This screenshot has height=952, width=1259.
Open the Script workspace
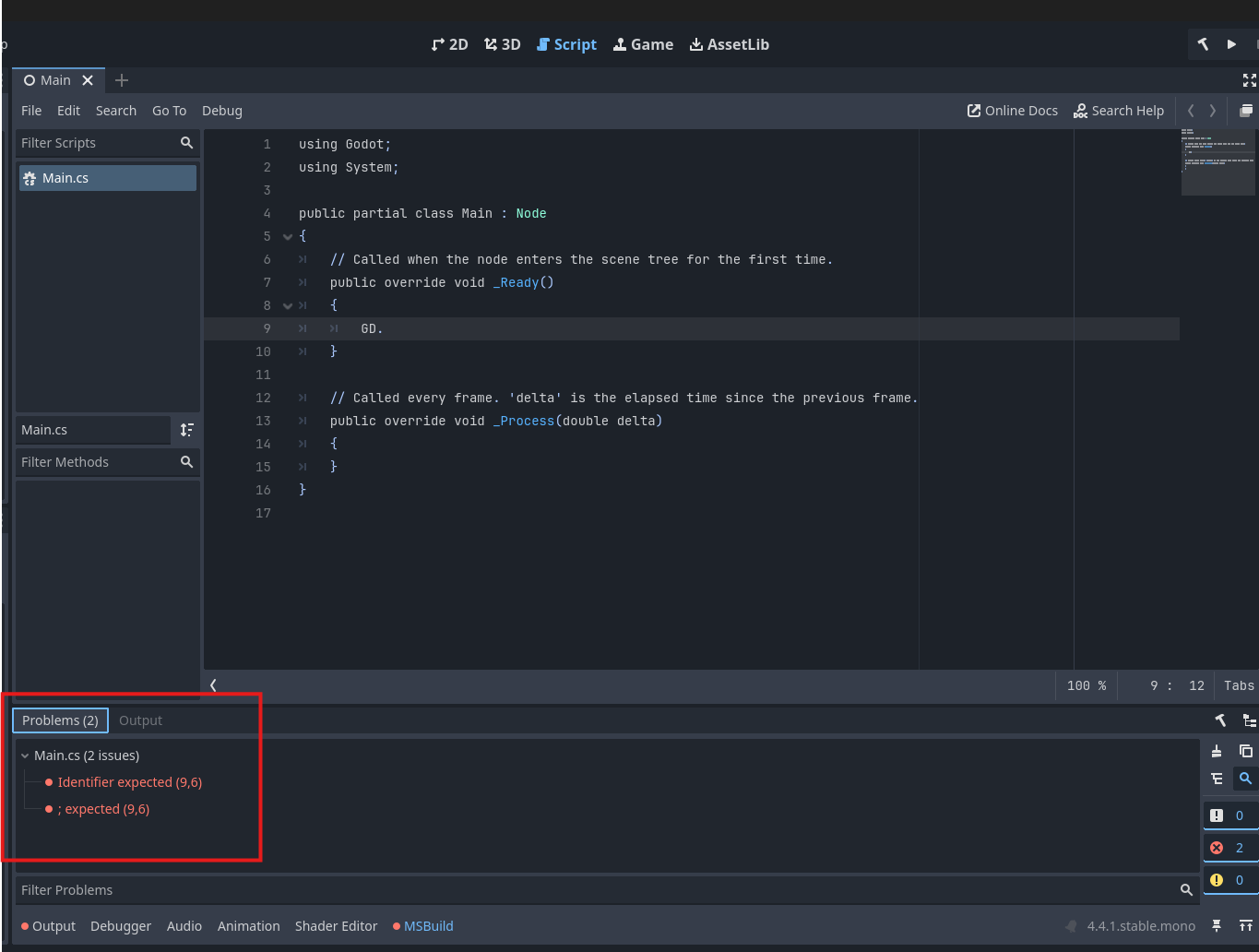pyautogui.click(x=567, y=44)
